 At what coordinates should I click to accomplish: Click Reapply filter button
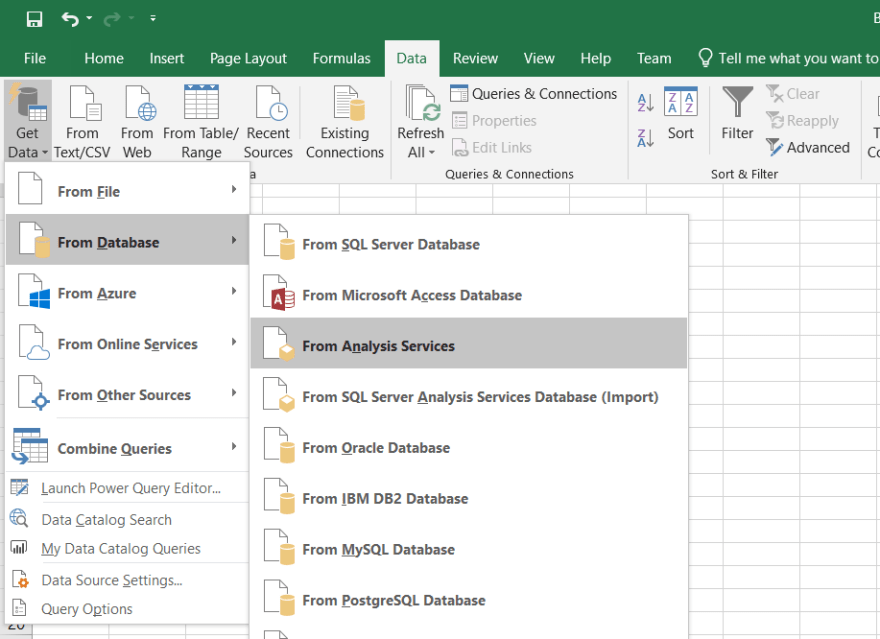point(803,121)
